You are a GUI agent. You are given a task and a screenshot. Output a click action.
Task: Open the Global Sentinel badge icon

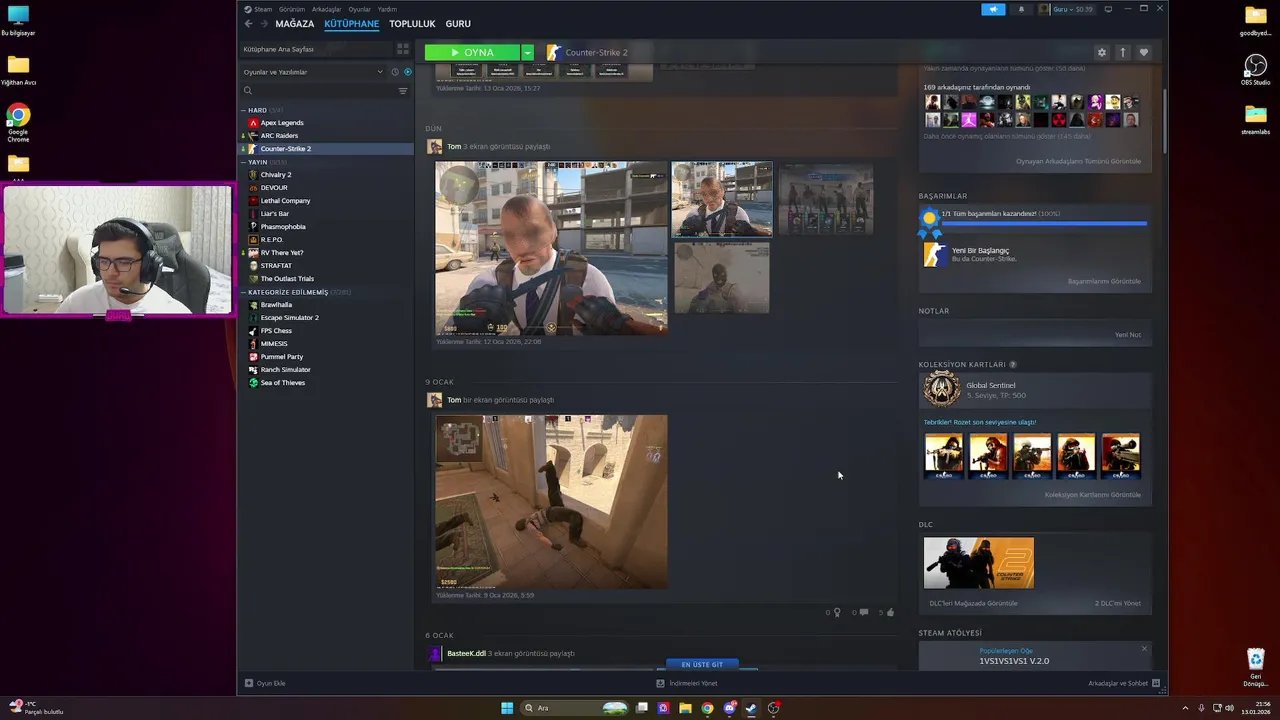click(x=941, y=389)
